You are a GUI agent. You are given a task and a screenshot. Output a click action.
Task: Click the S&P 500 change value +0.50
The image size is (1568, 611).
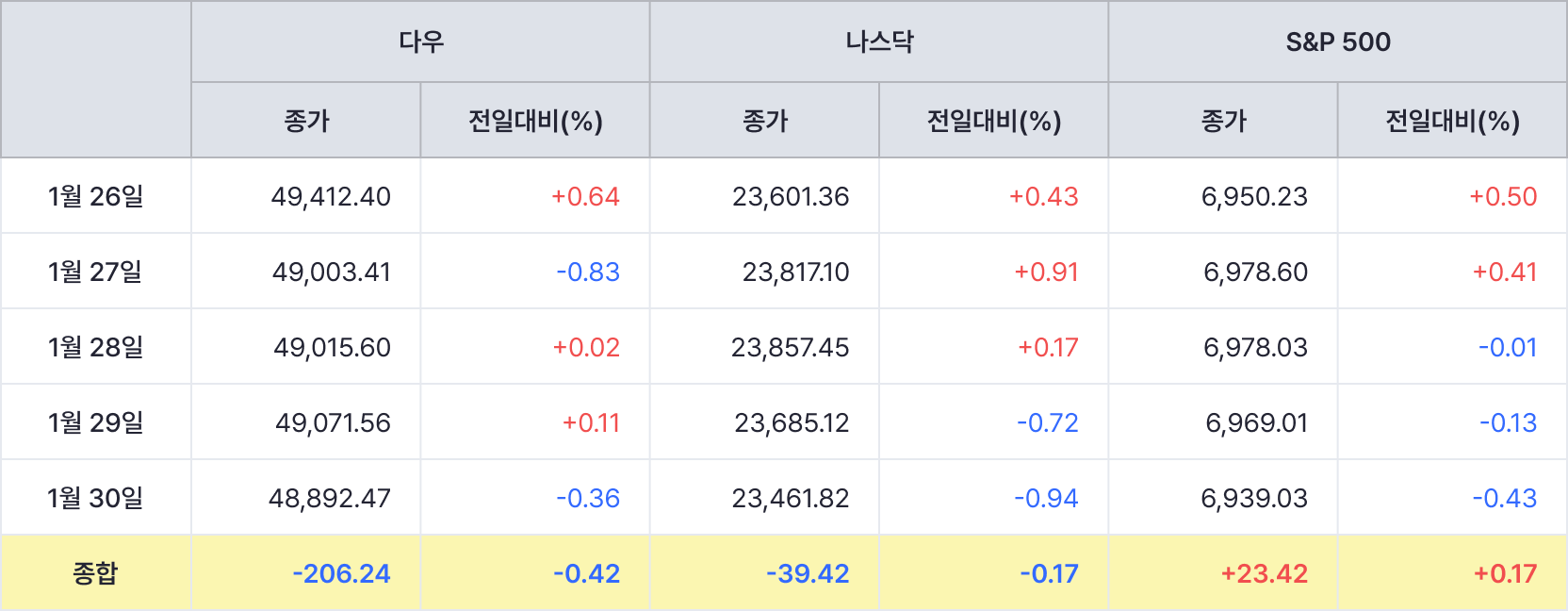pyautogui.click(x=1503, y=196)
